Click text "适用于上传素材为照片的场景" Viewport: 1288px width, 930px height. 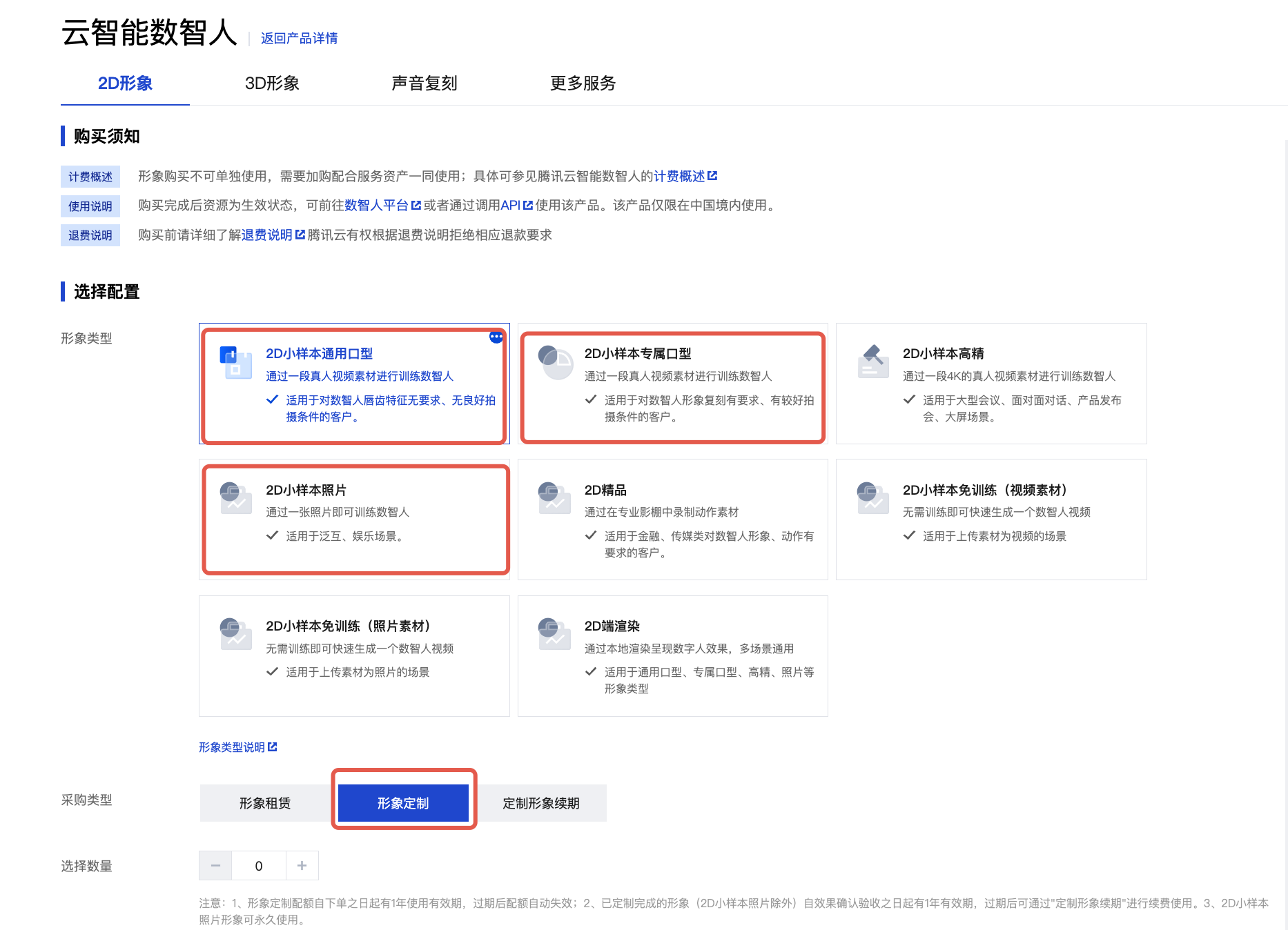coord(358,672)
